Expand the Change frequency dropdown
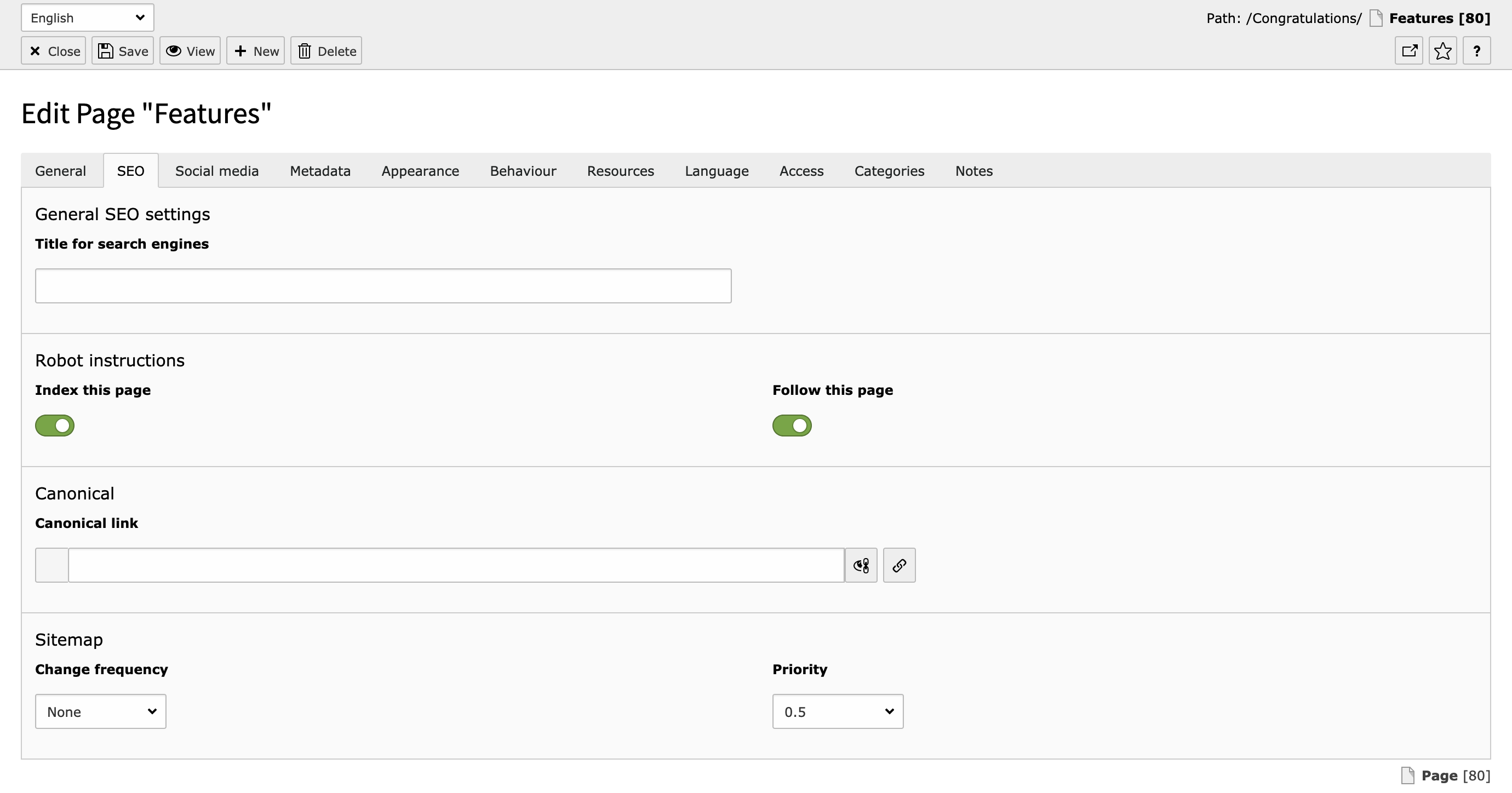Image resolution: width=1512 pixels, height=793 pixels. point(100,711)
